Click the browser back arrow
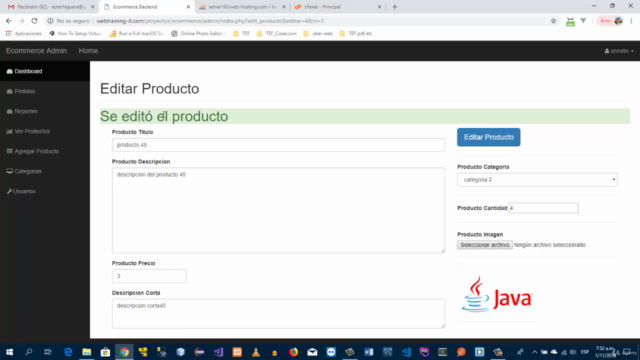 (9, 21)
